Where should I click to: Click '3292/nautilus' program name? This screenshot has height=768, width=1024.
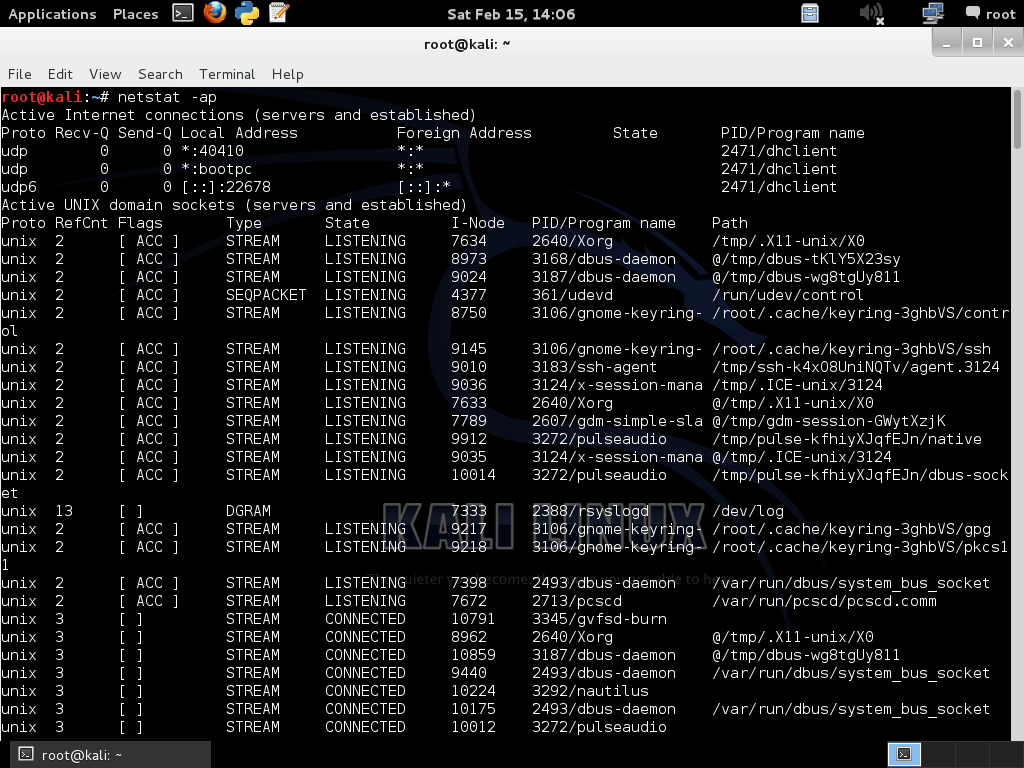click(590, 691)
